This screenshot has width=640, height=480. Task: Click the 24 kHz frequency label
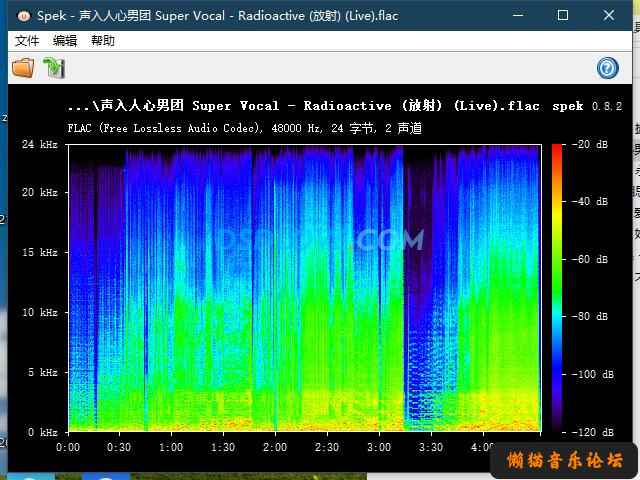point(40,144)
